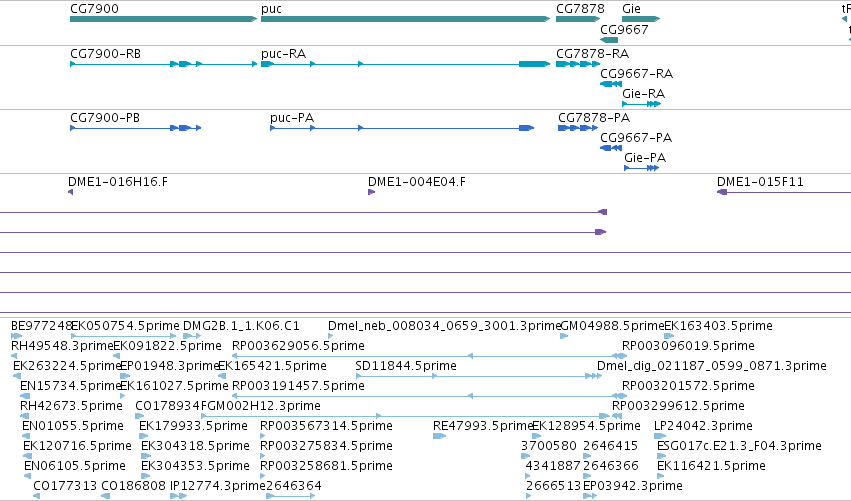Click the CG7878-RA transcript label
851x501 pixels.
[x=592, y=54]
